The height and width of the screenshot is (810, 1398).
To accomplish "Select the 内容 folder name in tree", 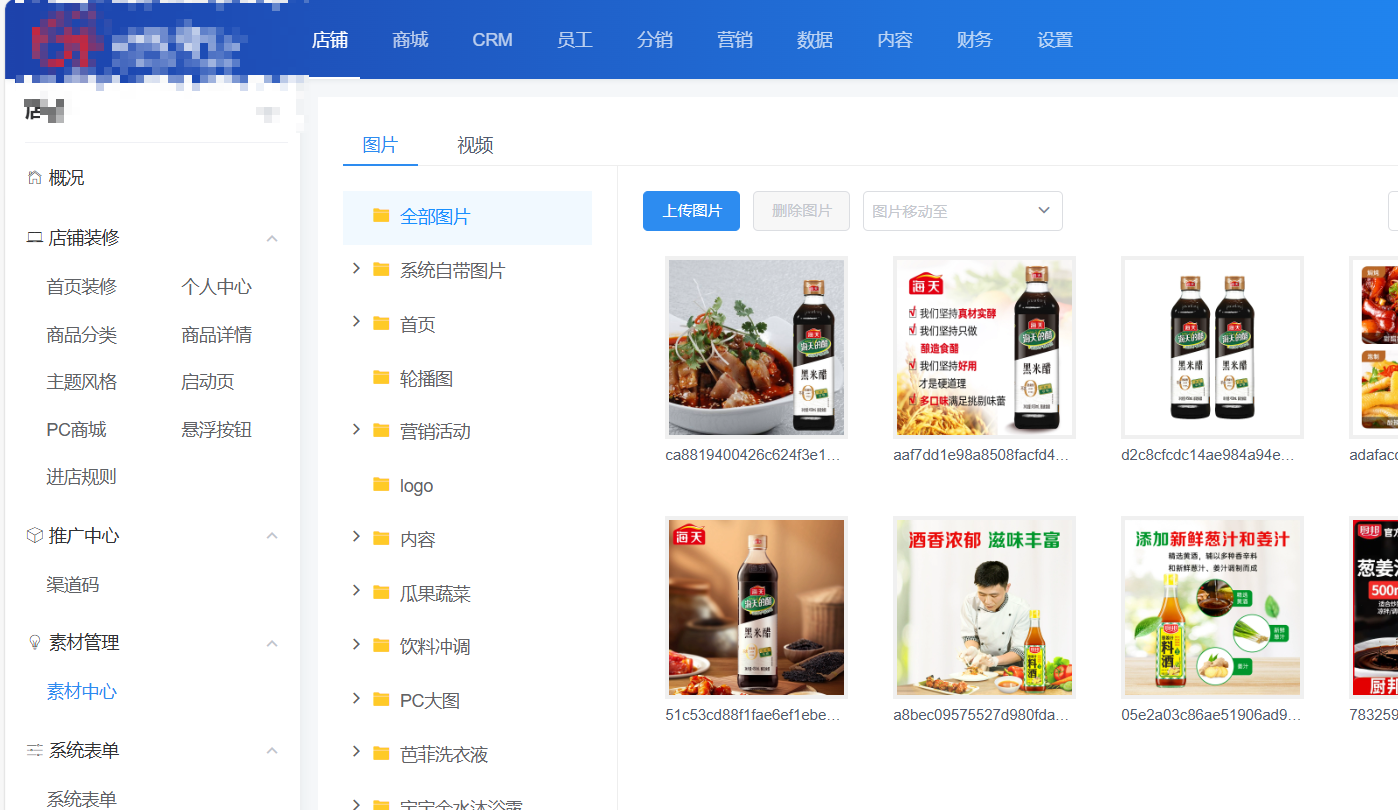I will 418,539.
